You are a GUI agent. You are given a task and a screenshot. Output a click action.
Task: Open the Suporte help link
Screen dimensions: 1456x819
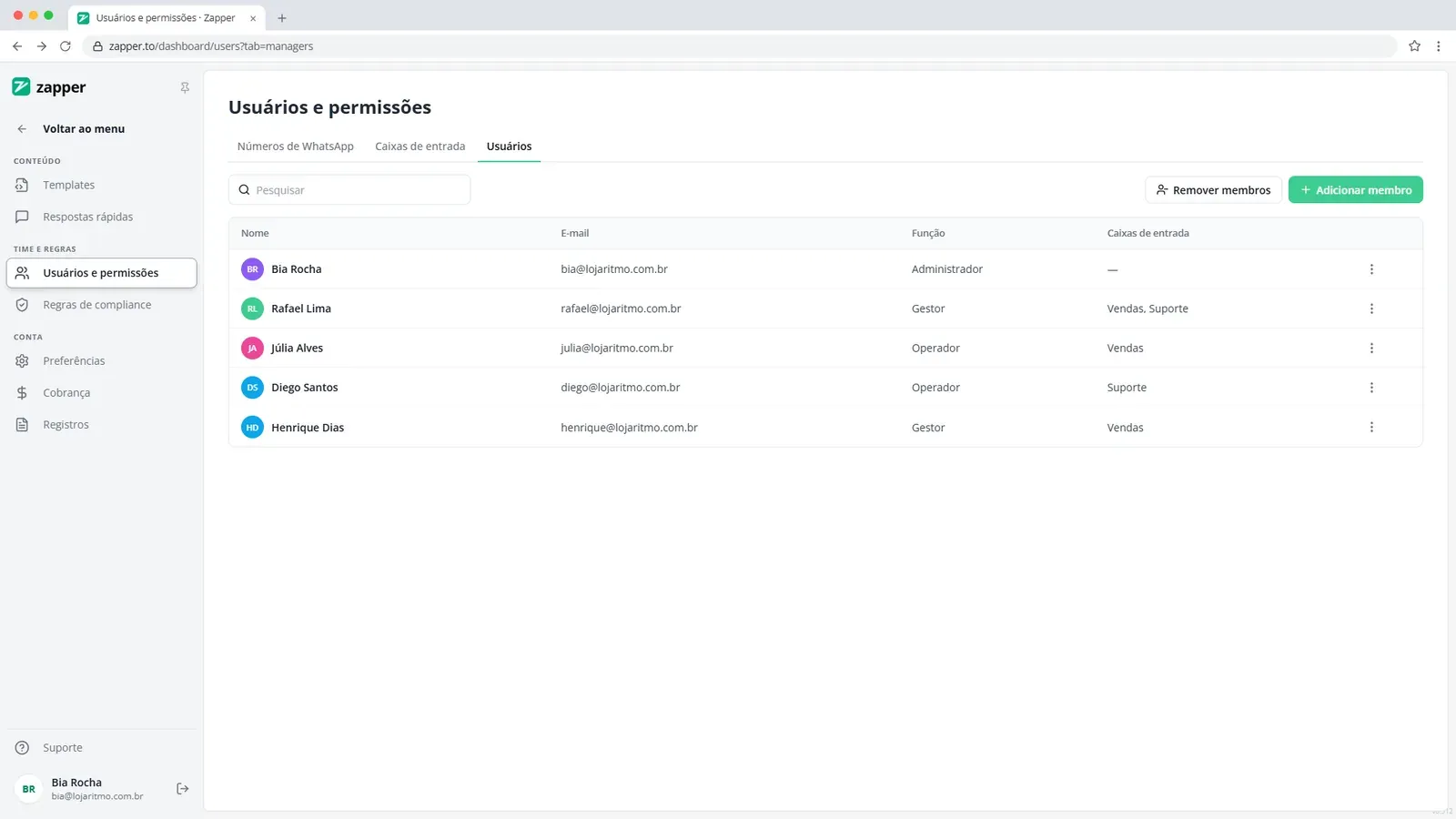pos(101,748)
